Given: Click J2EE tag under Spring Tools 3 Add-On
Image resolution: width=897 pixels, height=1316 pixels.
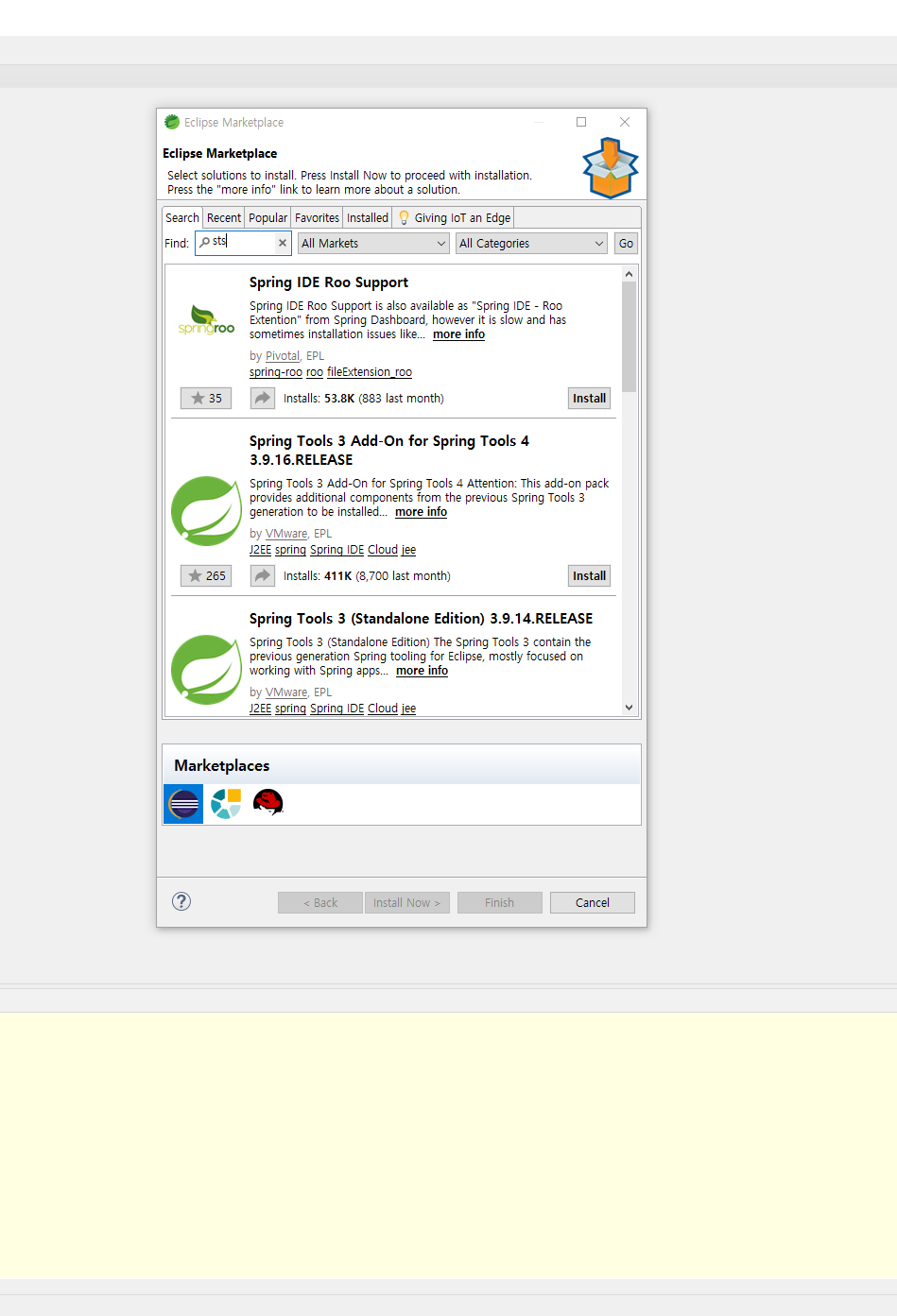Looking at the screenshot, I should (260, 550).
